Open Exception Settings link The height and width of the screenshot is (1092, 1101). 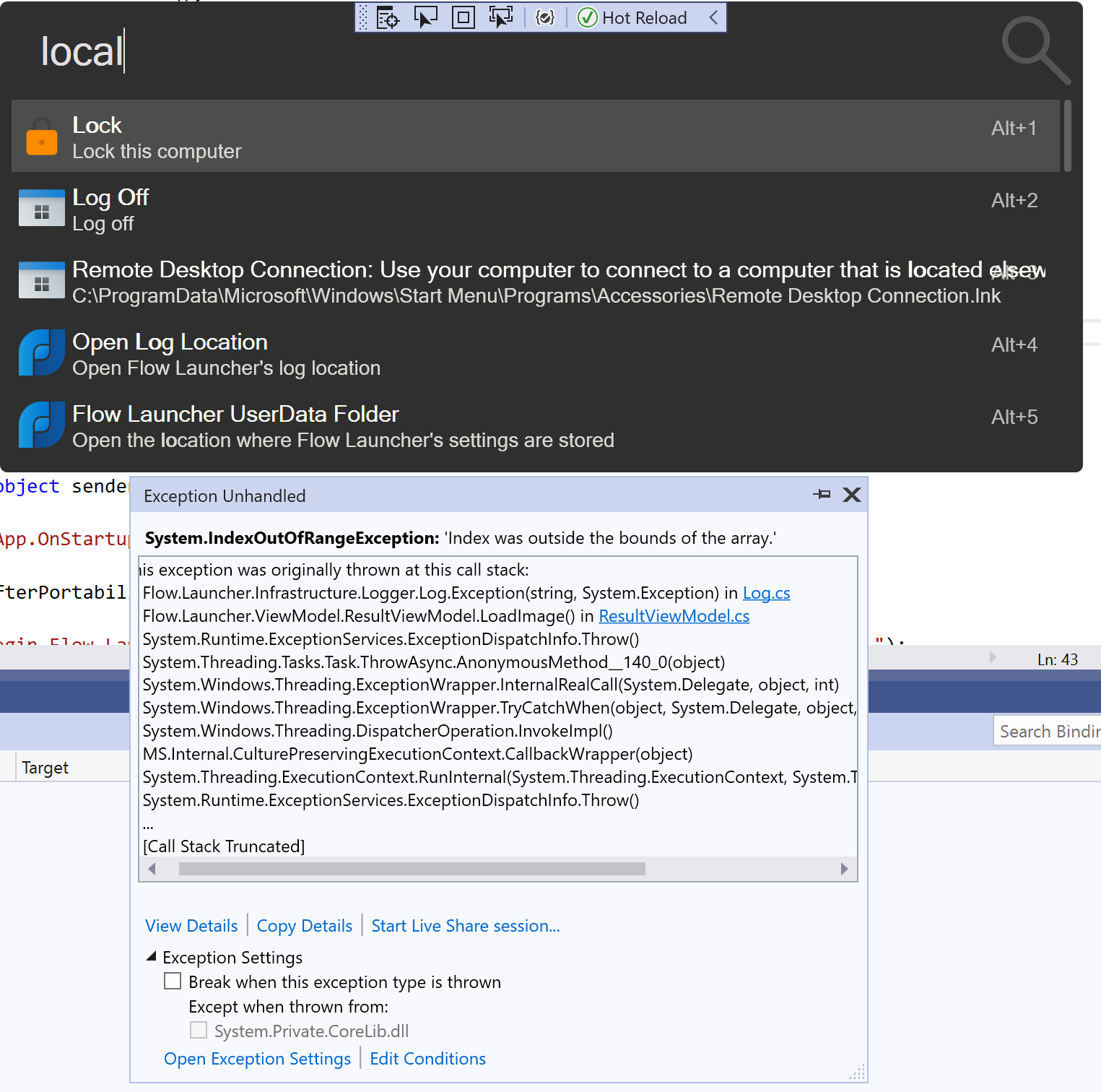257,1059
